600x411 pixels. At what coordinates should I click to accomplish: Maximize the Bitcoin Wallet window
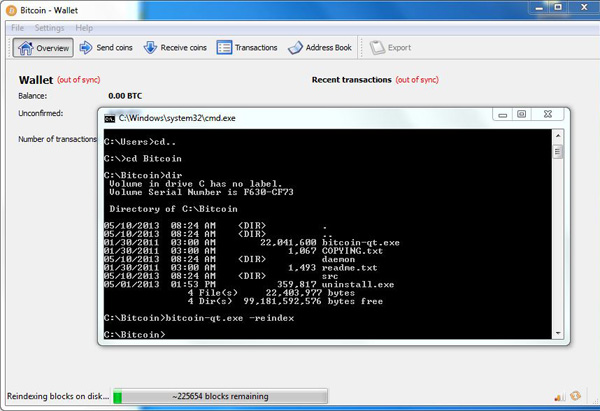point(558,7)
